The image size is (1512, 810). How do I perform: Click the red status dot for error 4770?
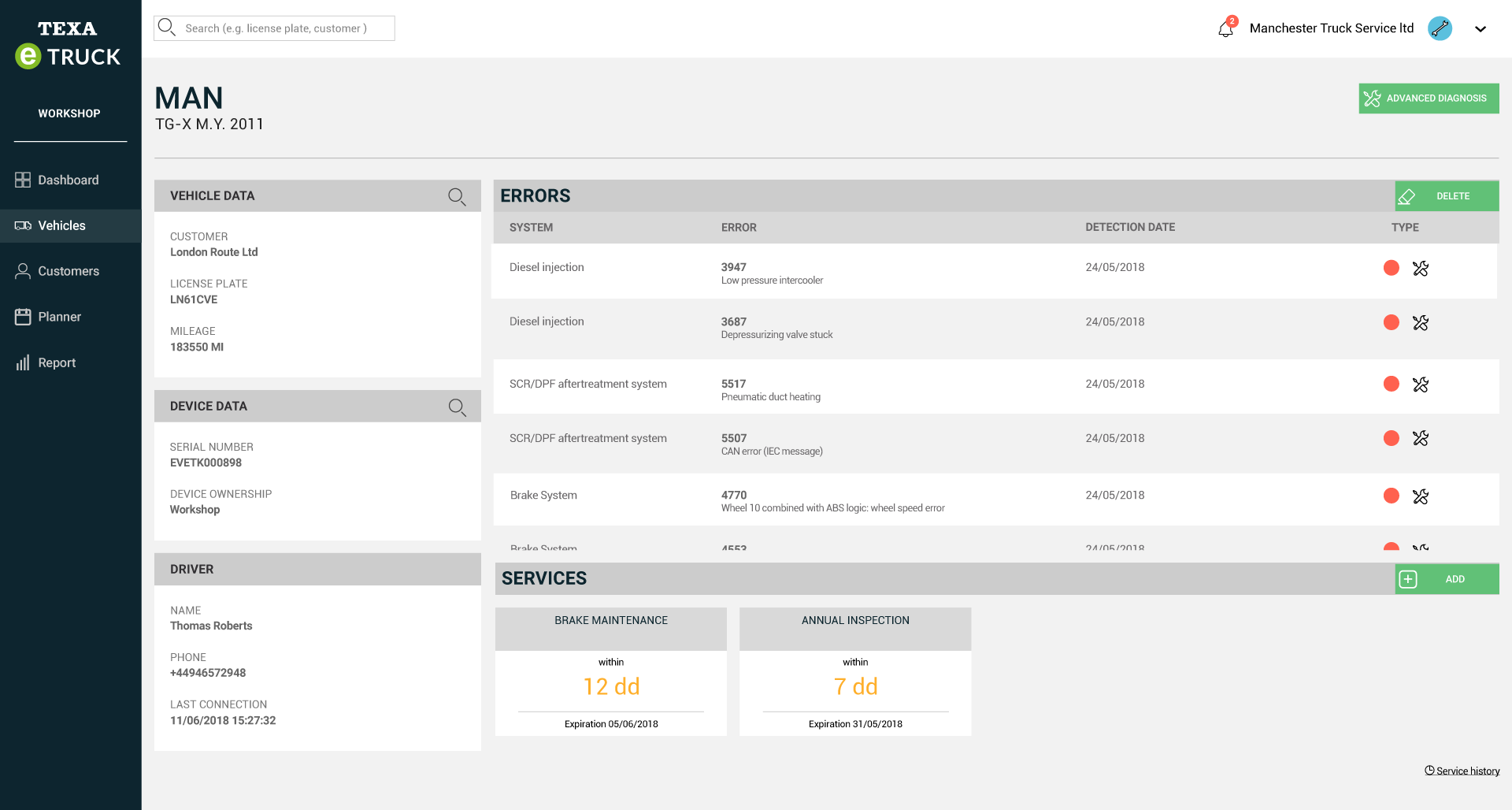click(1392, 496)
